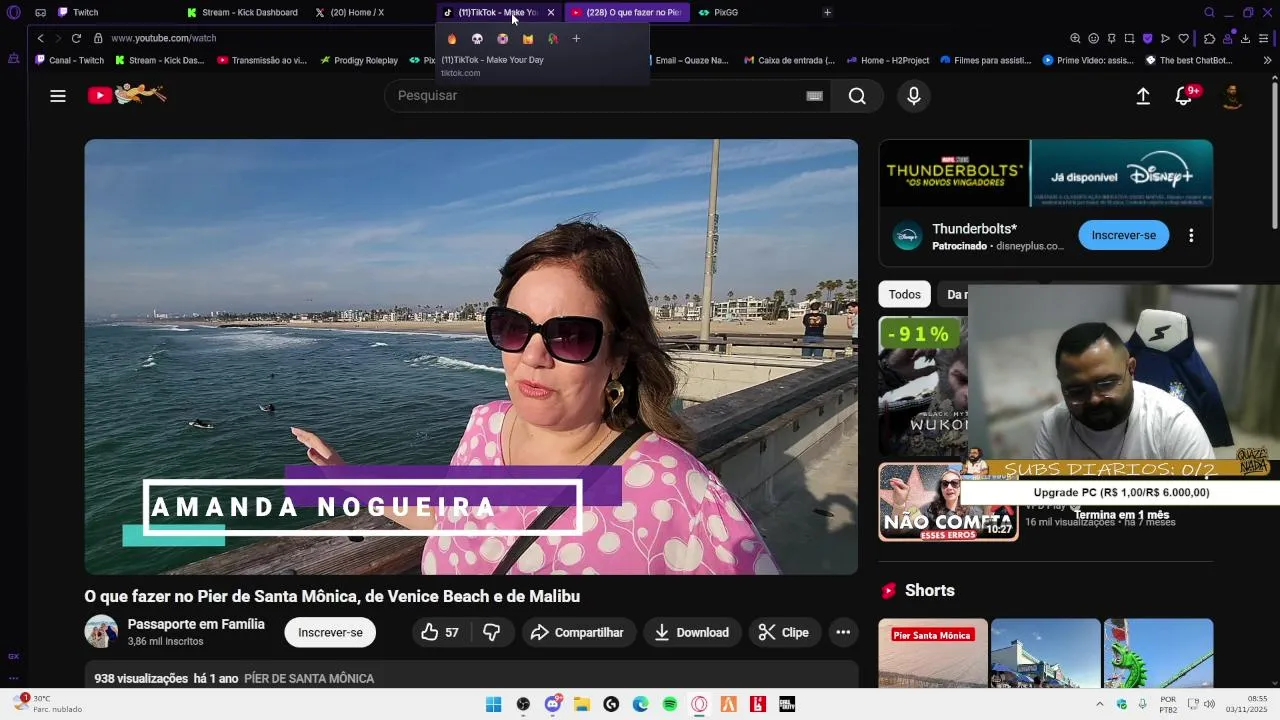Image resolution: width=1280 pixels, height=720 pixels.
Task: Click the Opera GX logo menu
Action: 13,12
